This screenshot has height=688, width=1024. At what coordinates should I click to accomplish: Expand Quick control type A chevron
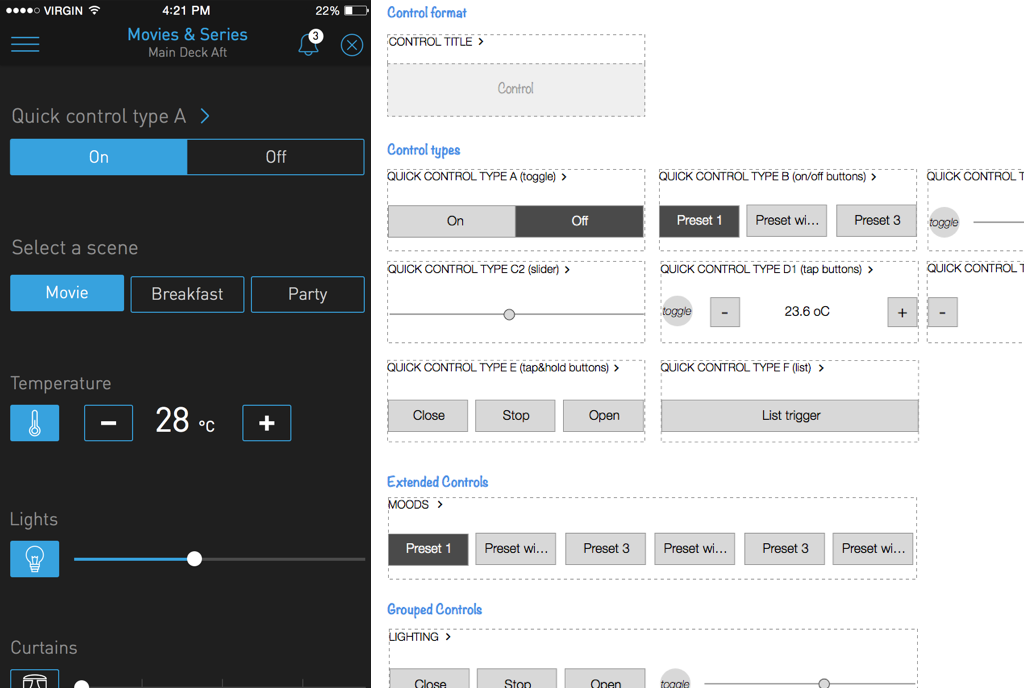[x=205, y=116]
